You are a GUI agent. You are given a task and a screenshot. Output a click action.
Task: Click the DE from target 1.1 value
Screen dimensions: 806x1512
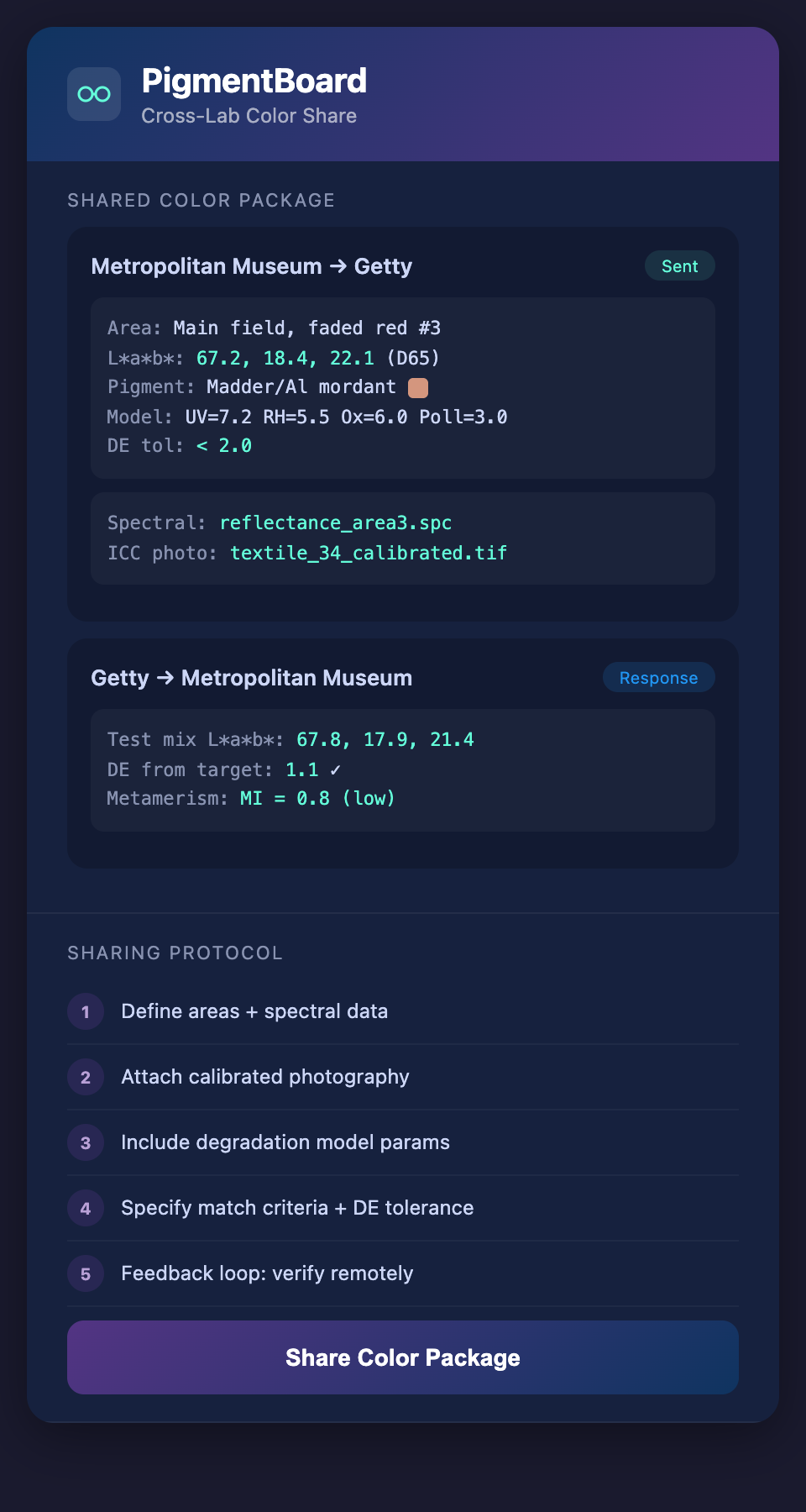coord(302,769)
